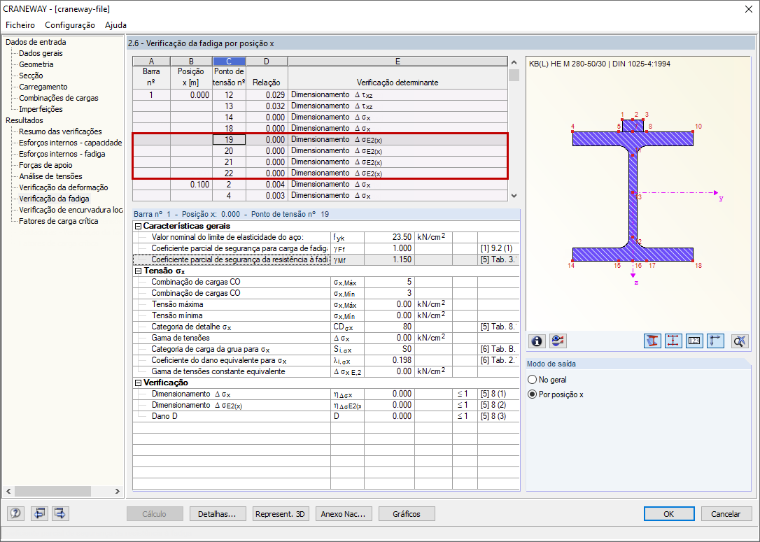Collapse the 'Características gerais' section
Viewport: 760px width, 542px height.
(x=138, y=226)
